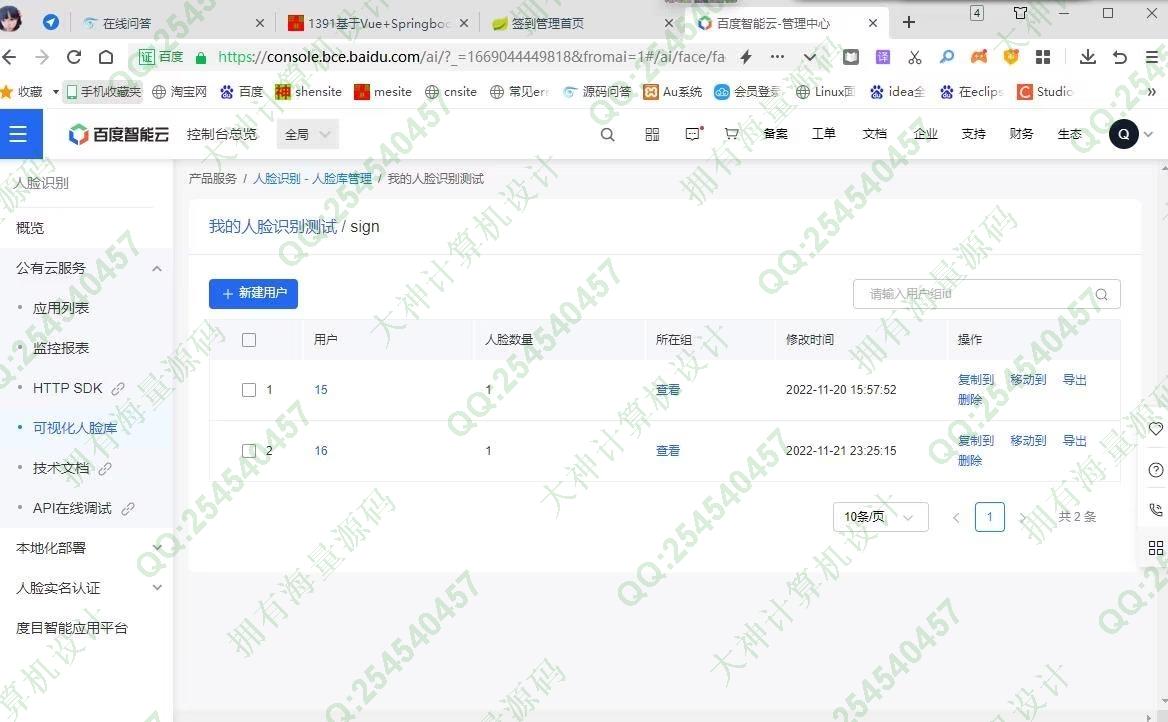Image resolution: width=1168 pixels, height=722 pixels.
Task: Switch to the 1391基于Vue+Springboot tab
Action: pos(379,23)
